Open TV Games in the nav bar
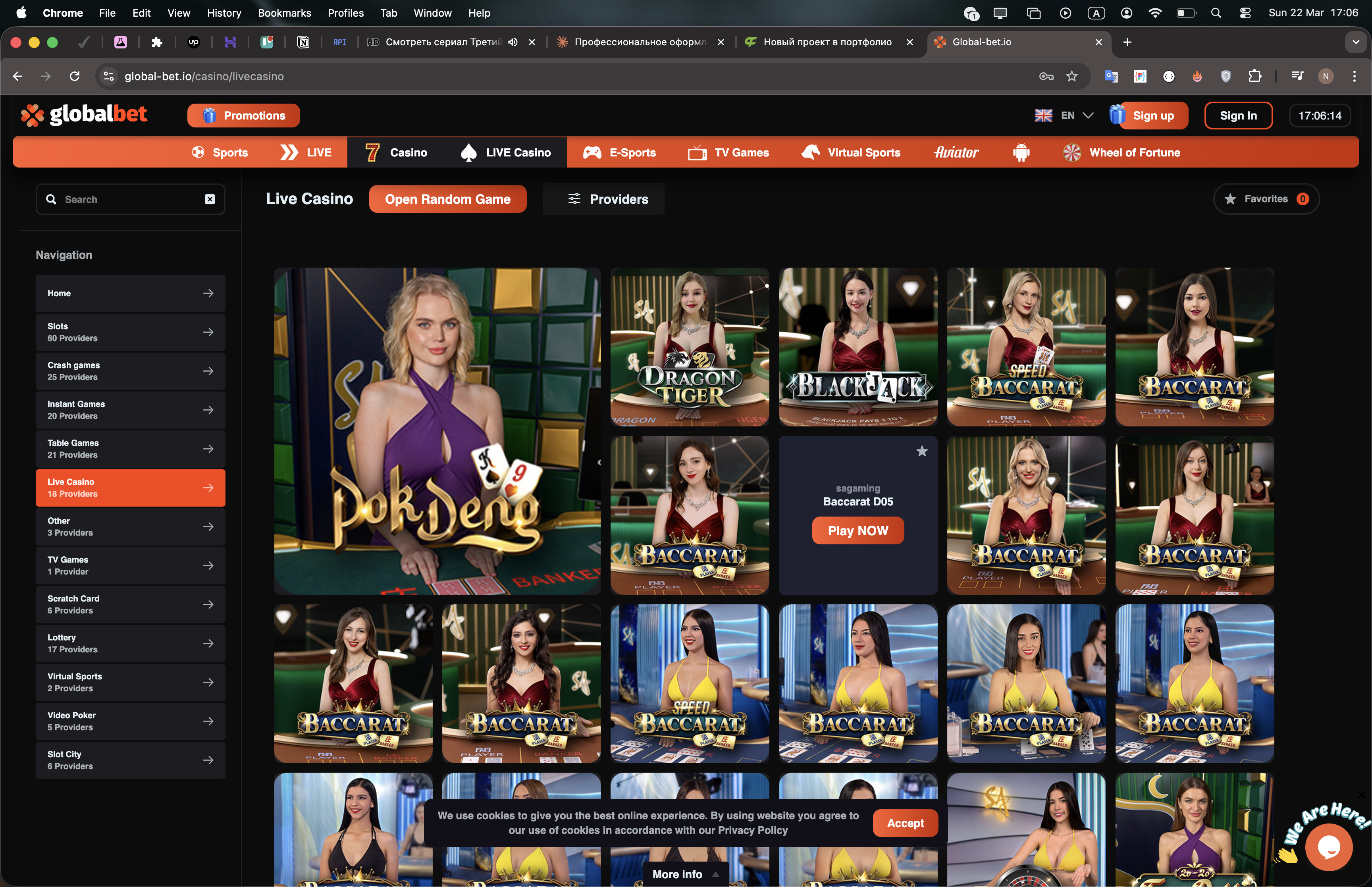1372x887 pixels. click(728, 152)
